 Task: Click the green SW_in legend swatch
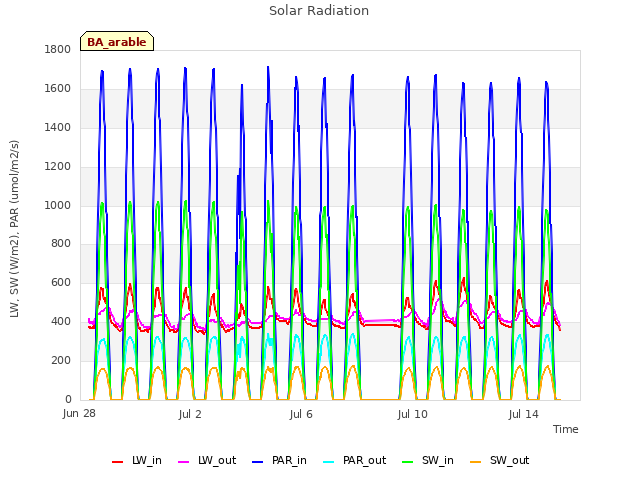(408, 462)
